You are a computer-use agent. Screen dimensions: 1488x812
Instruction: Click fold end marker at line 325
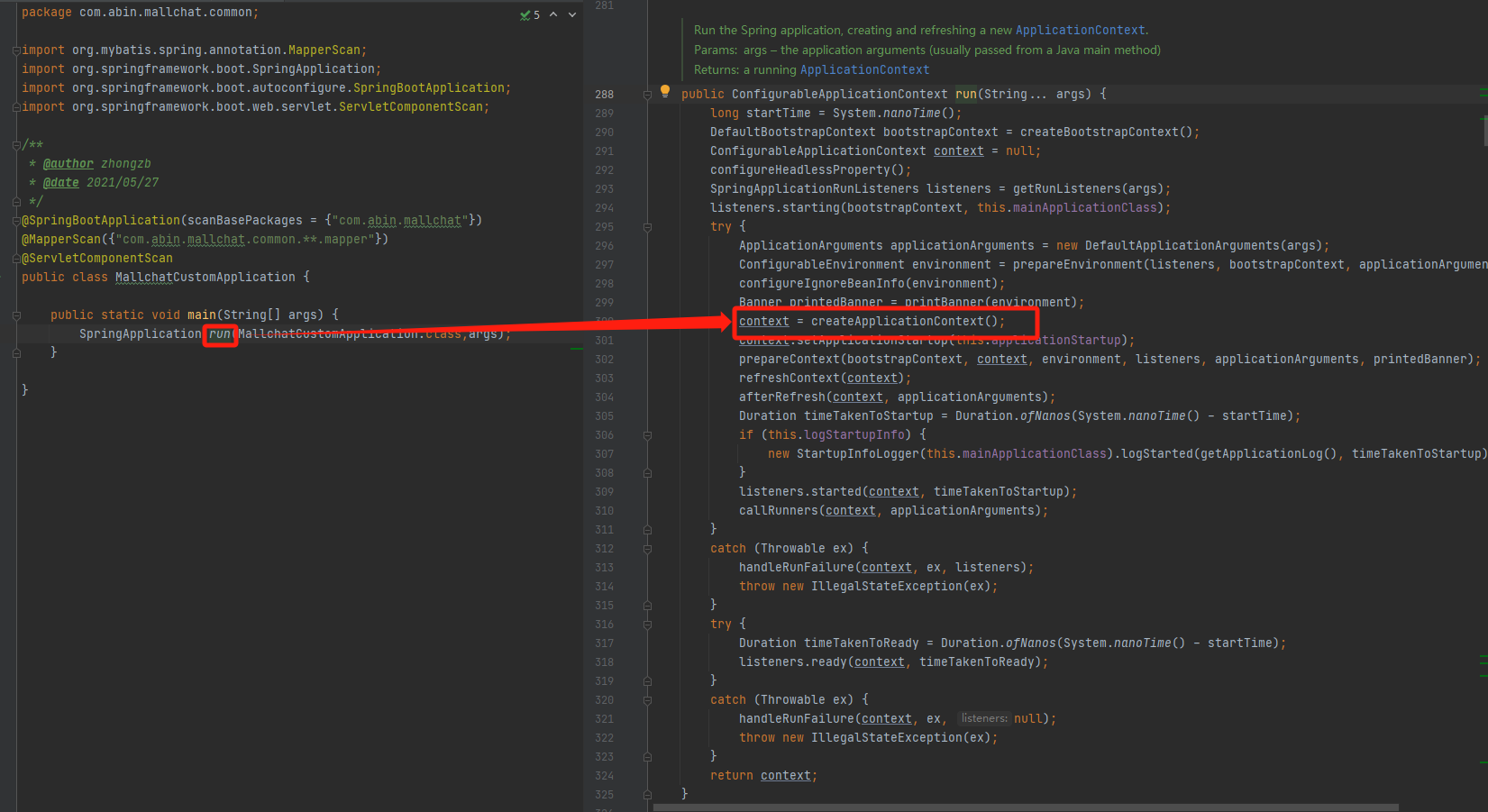coord(647,795)
